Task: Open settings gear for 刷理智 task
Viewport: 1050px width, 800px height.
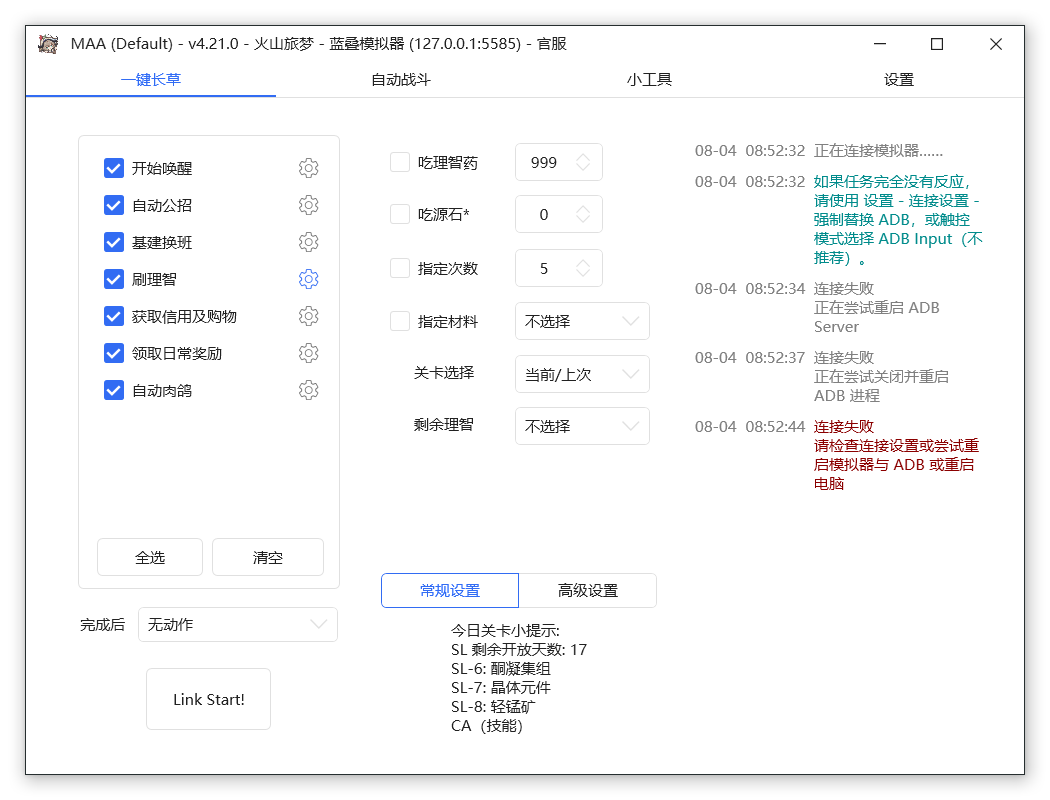Action: pyautogui.click(x=309, y=279)
